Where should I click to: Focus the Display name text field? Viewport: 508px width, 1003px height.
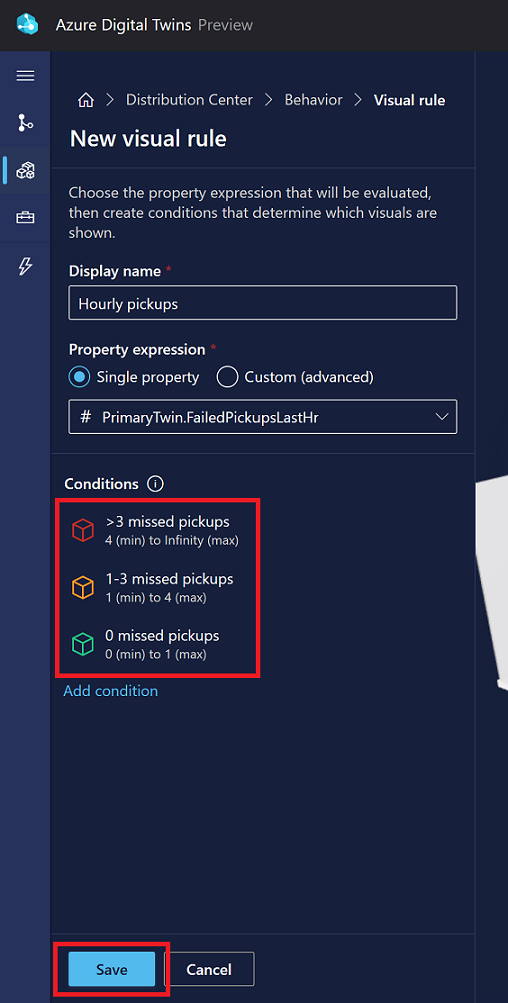tap(263, 303)
